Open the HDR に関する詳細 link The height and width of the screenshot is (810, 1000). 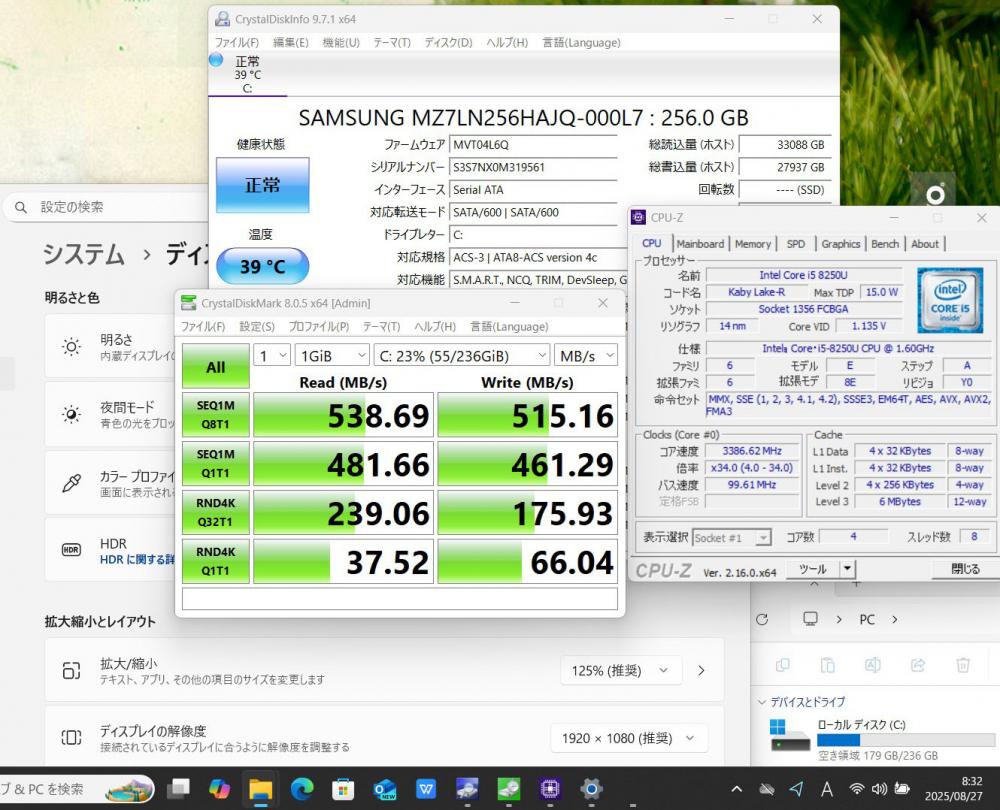pos(137,559)
